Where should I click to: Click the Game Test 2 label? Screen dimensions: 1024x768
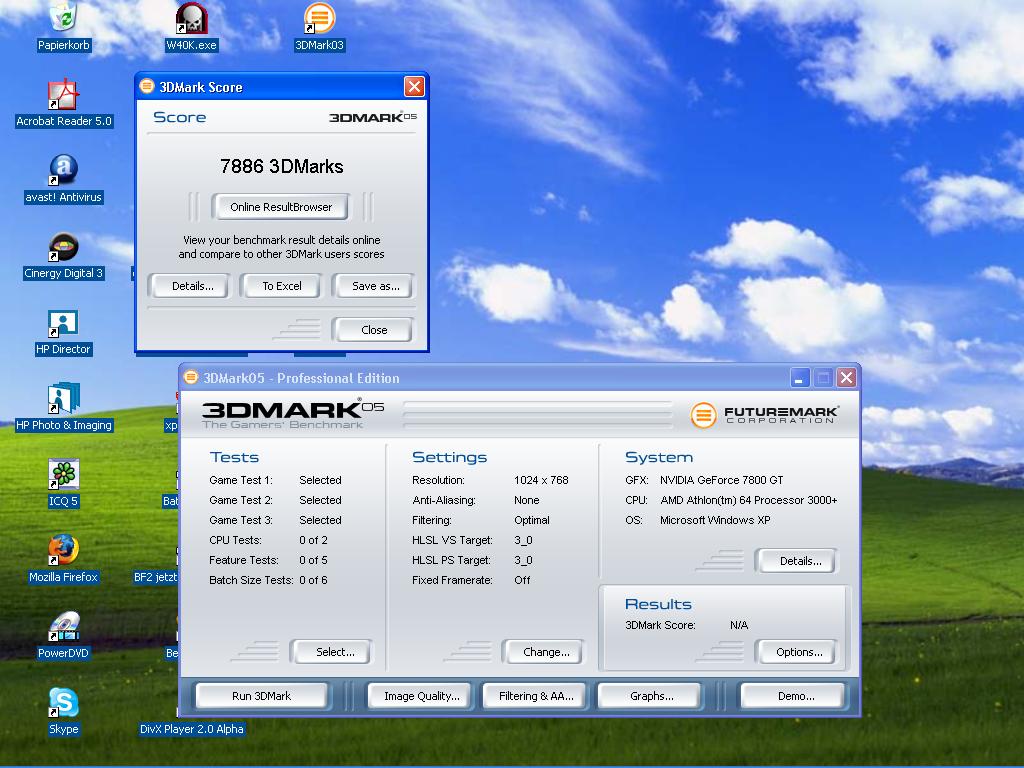[241, 500]
